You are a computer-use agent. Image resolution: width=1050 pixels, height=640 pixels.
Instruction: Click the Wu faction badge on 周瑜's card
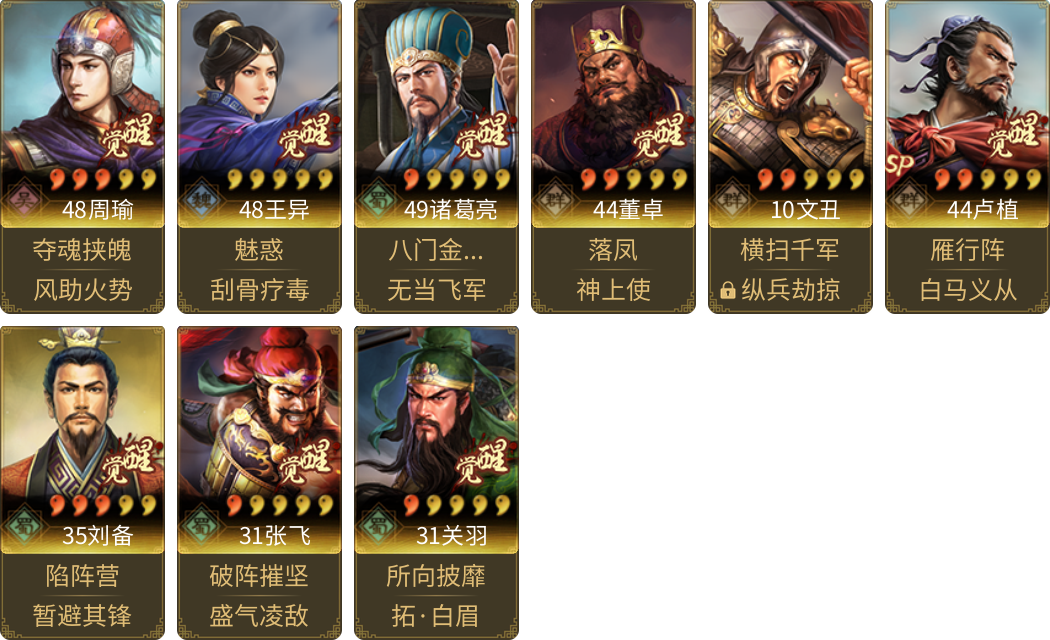click(24, 199)
